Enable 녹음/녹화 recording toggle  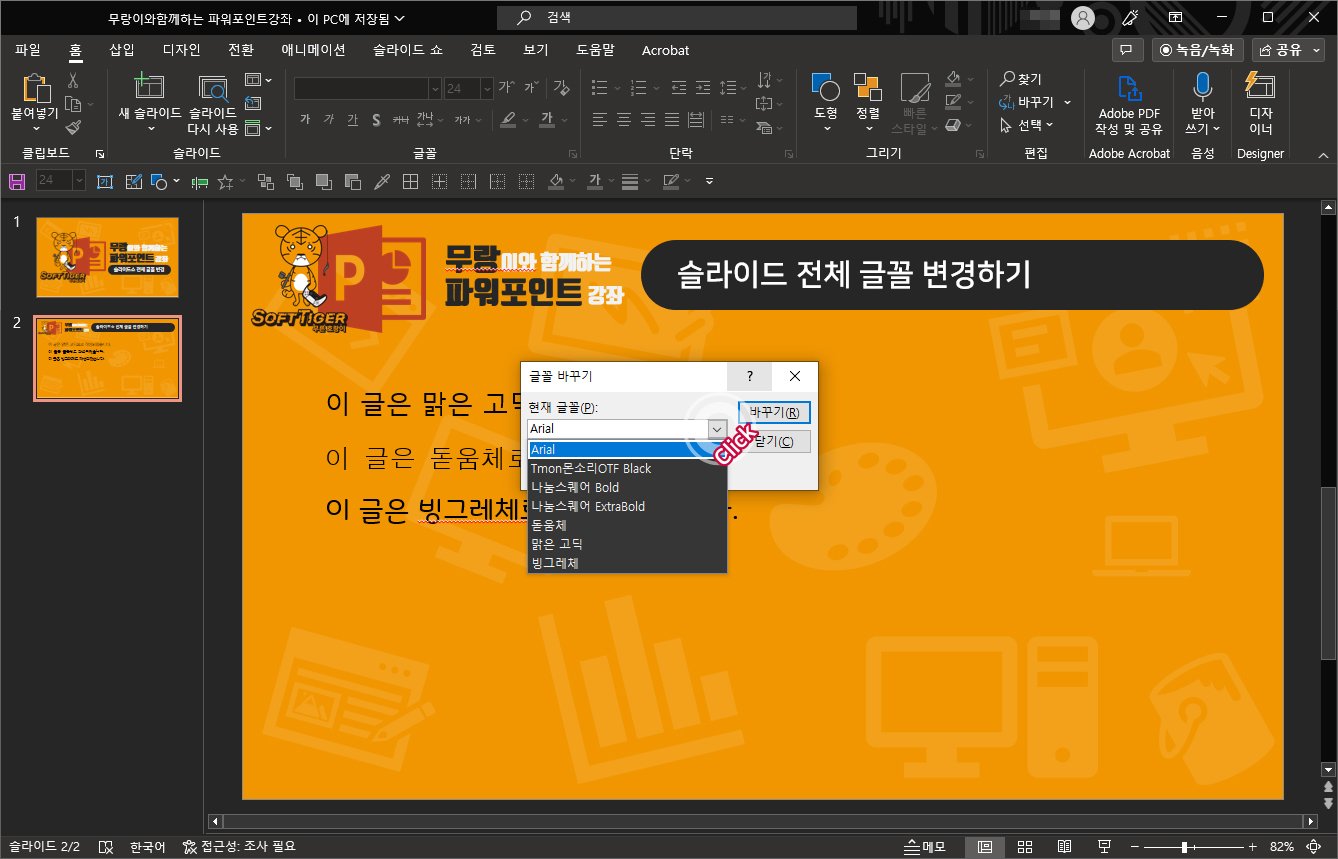point(1197,49)
